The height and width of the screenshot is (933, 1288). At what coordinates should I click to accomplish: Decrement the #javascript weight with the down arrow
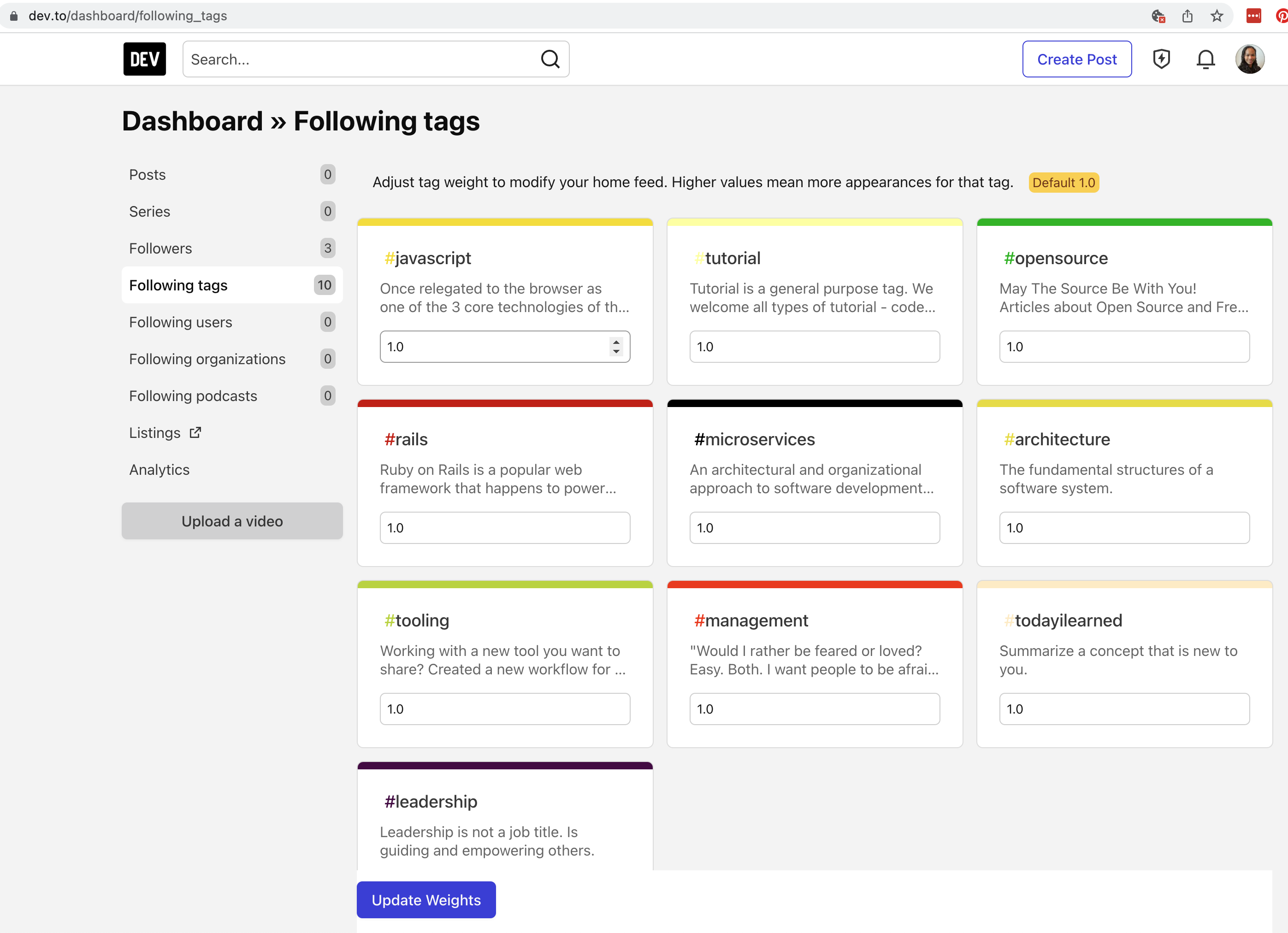[617, 352]
